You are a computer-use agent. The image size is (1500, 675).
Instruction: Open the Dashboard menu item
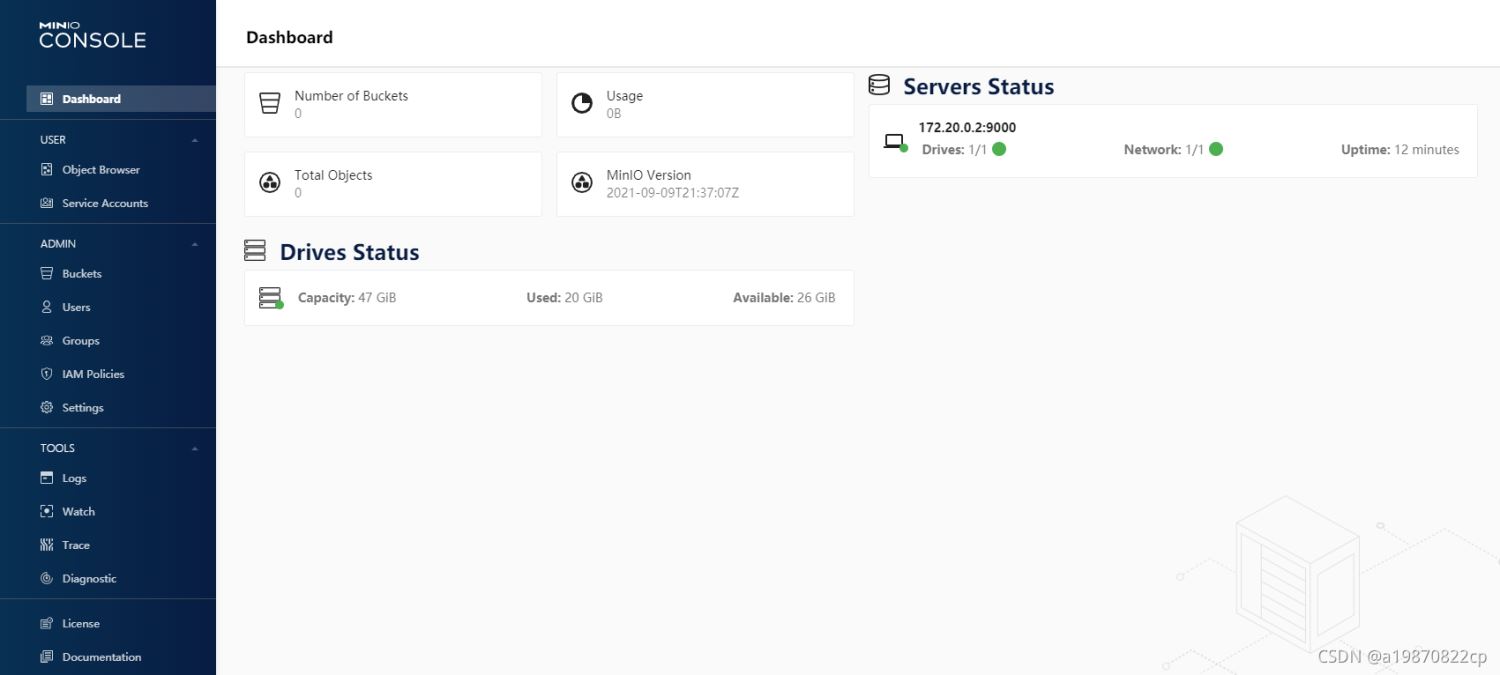coord(121,99)
